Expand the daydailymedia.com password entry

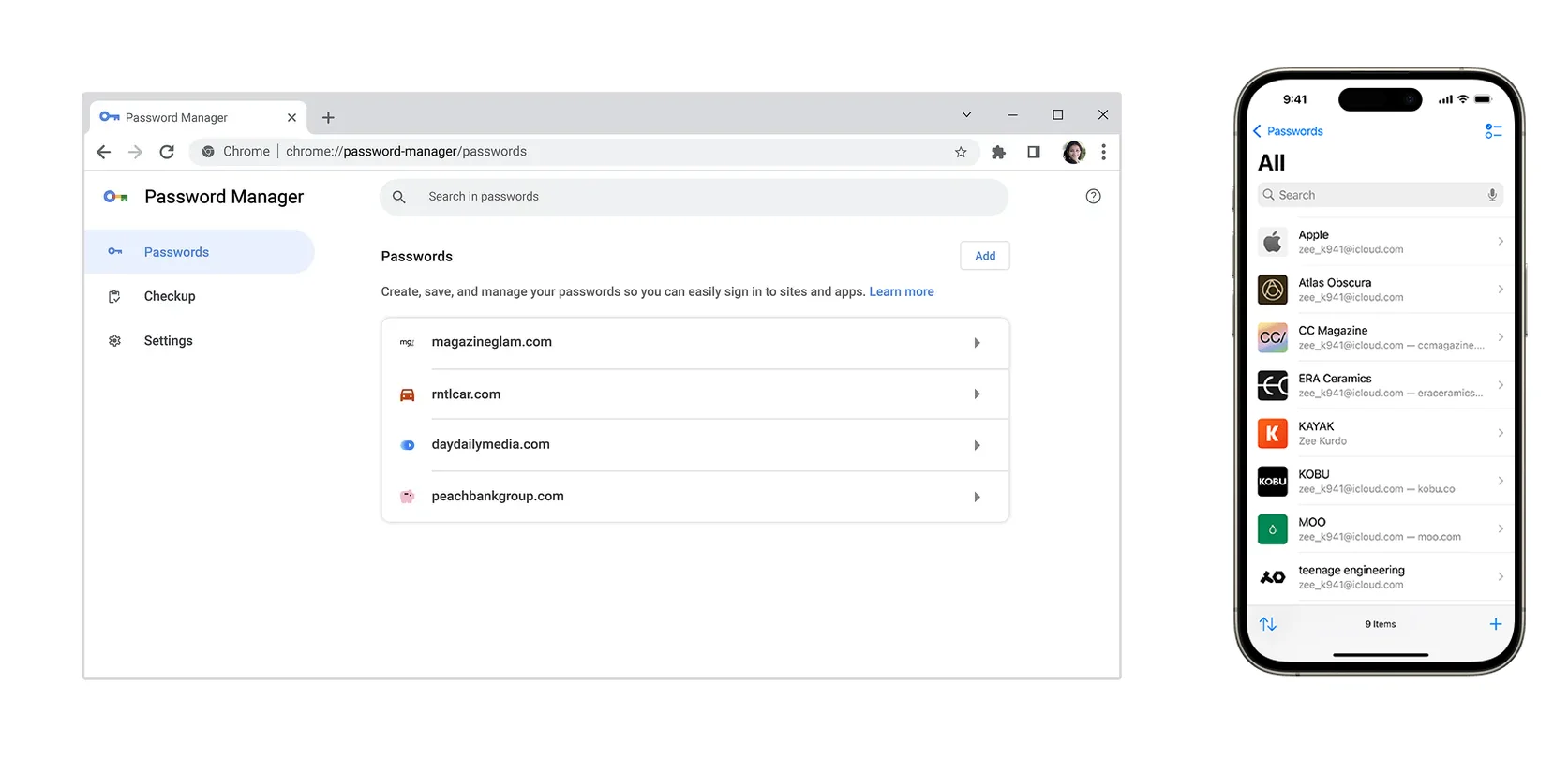[695, 445]
